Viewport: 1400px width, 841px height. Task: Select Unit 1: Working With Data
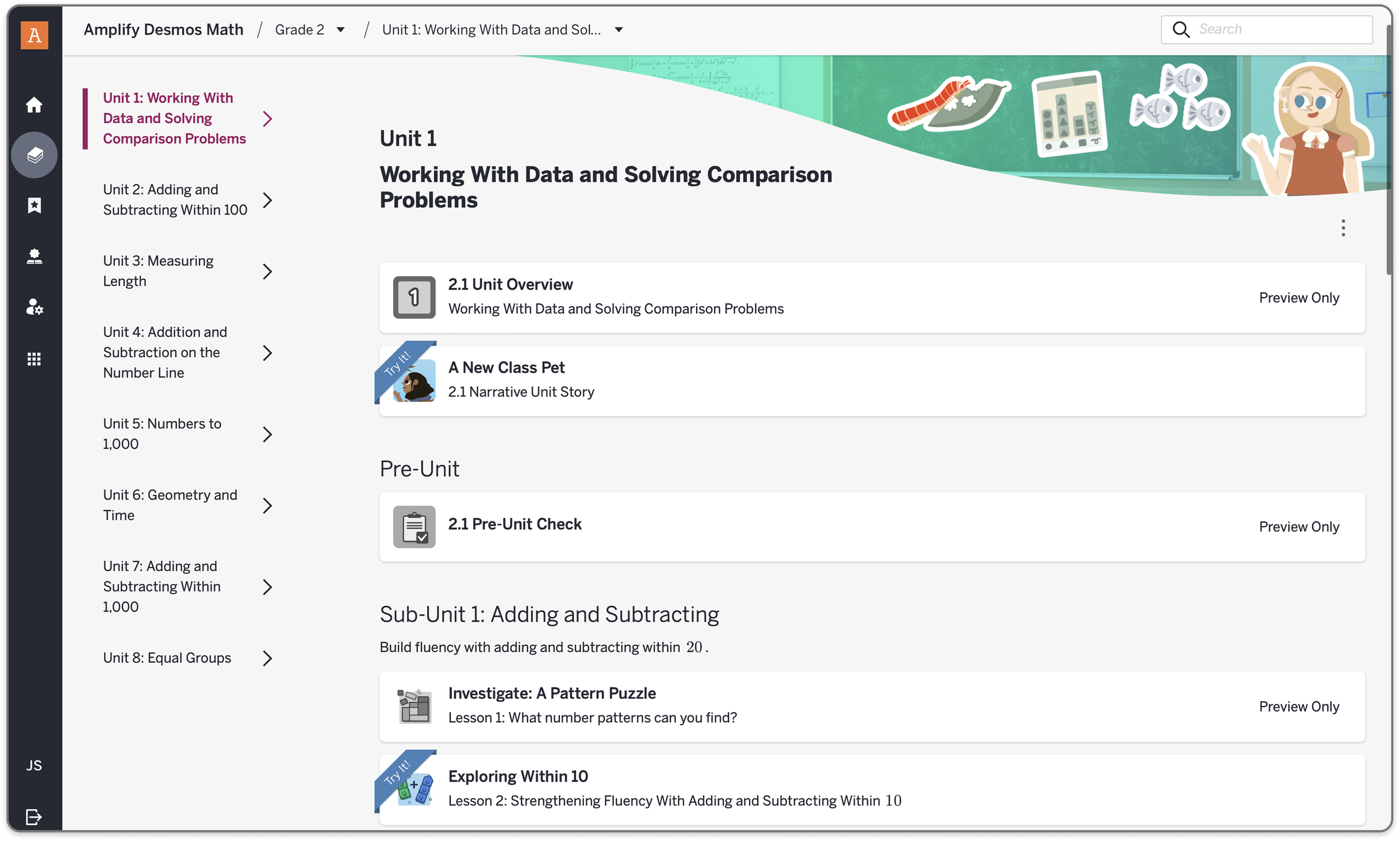pyautogui.click(x=175, y=119)
